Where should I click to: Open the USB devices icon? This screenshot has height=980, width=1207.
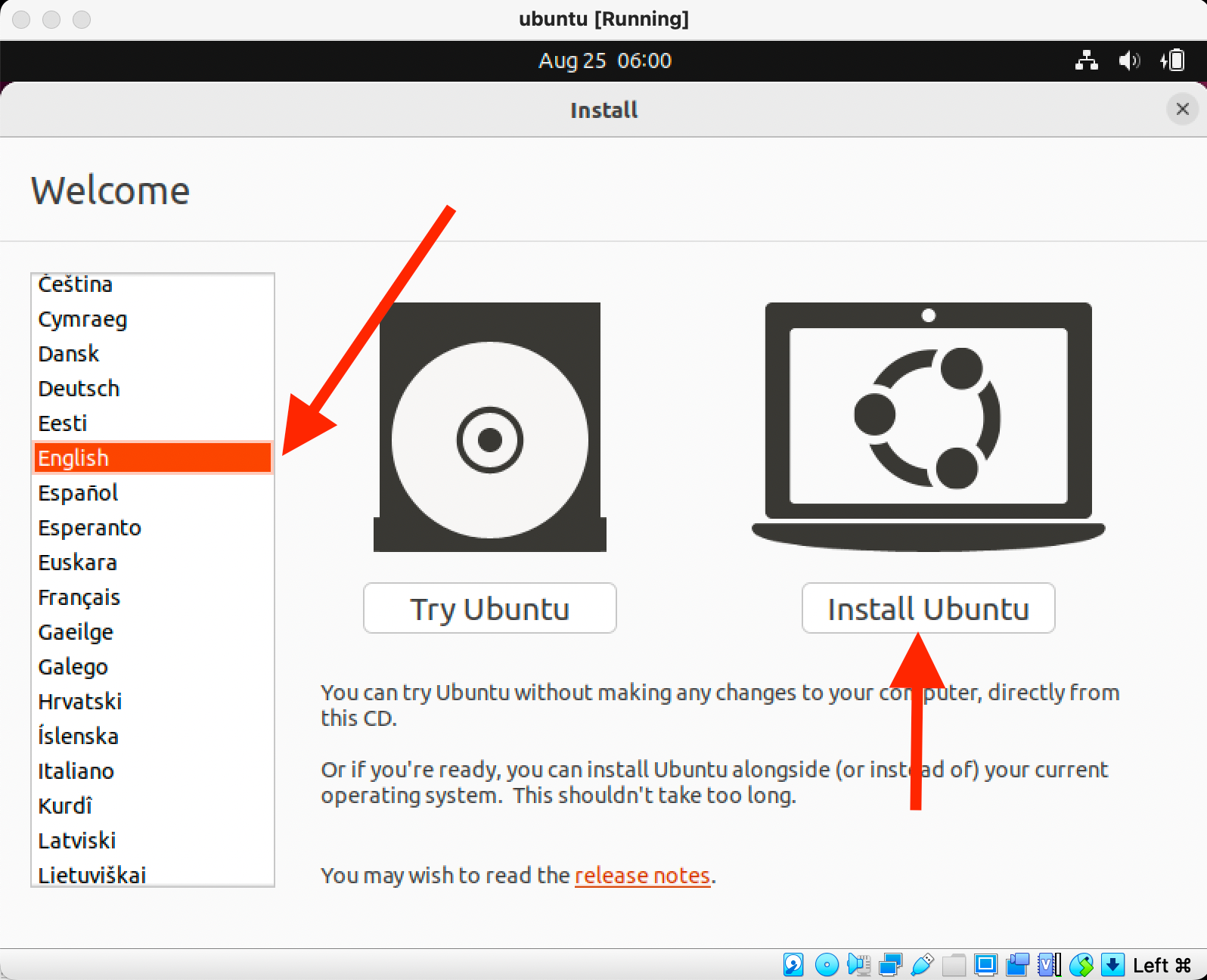pos(922,965)
